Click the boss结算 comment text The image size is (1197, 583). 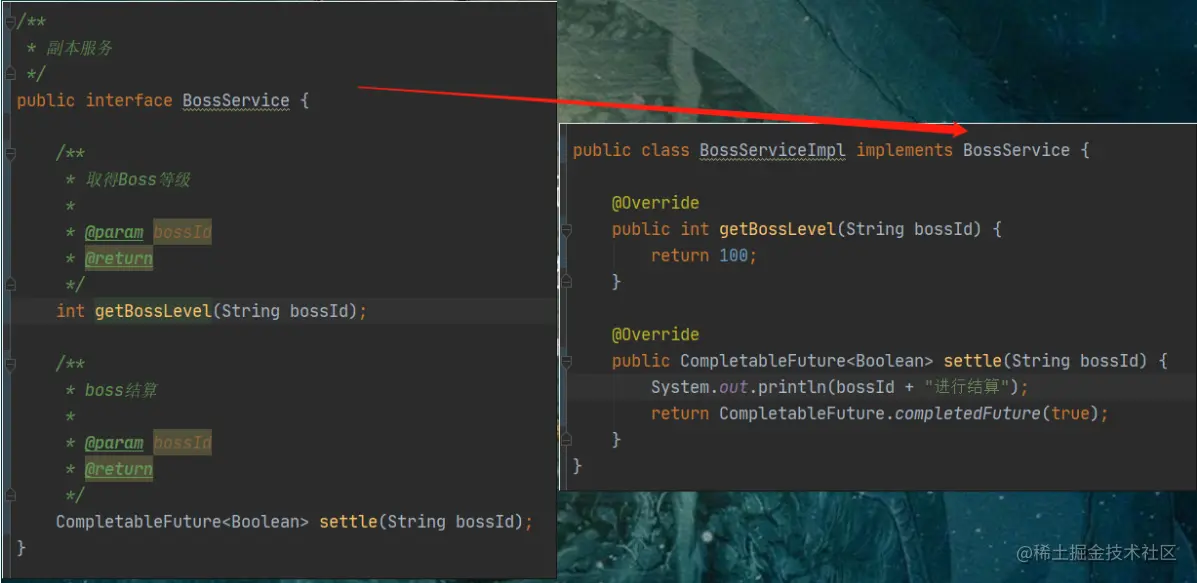(x=121, y=391)
